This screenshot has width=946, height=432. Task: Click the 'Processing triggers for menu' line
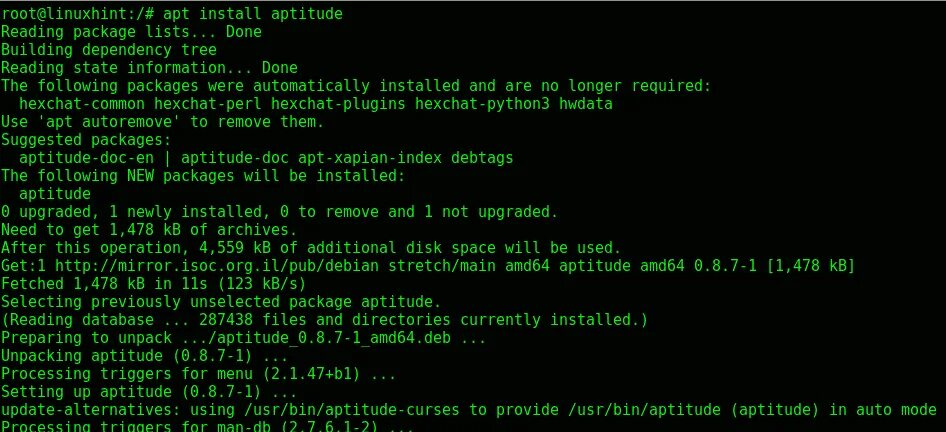[198, 373]
